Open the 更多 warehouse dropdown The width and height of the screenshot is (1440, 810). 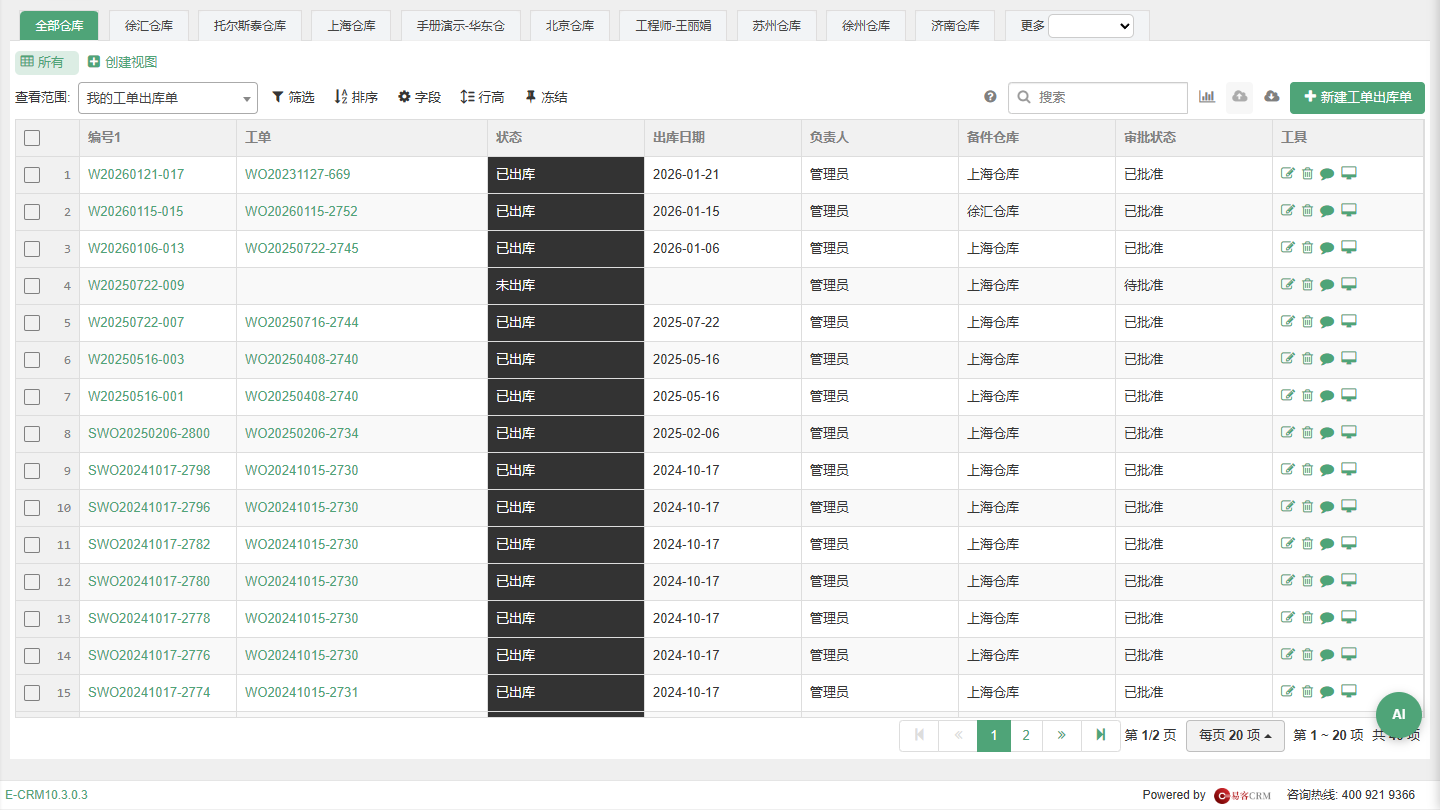coord(1090,26)
